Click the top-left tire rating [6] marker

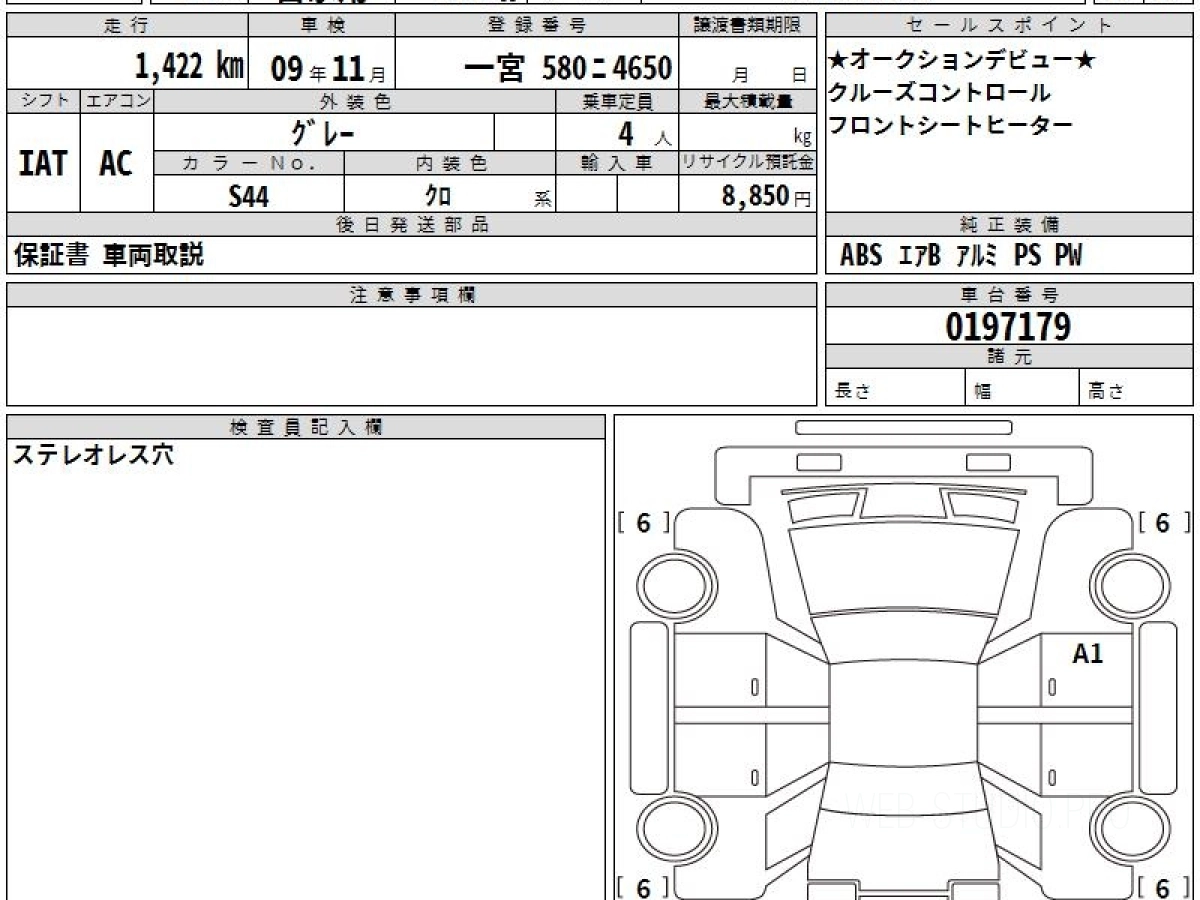pyautogui.click(x=643, y=523)
